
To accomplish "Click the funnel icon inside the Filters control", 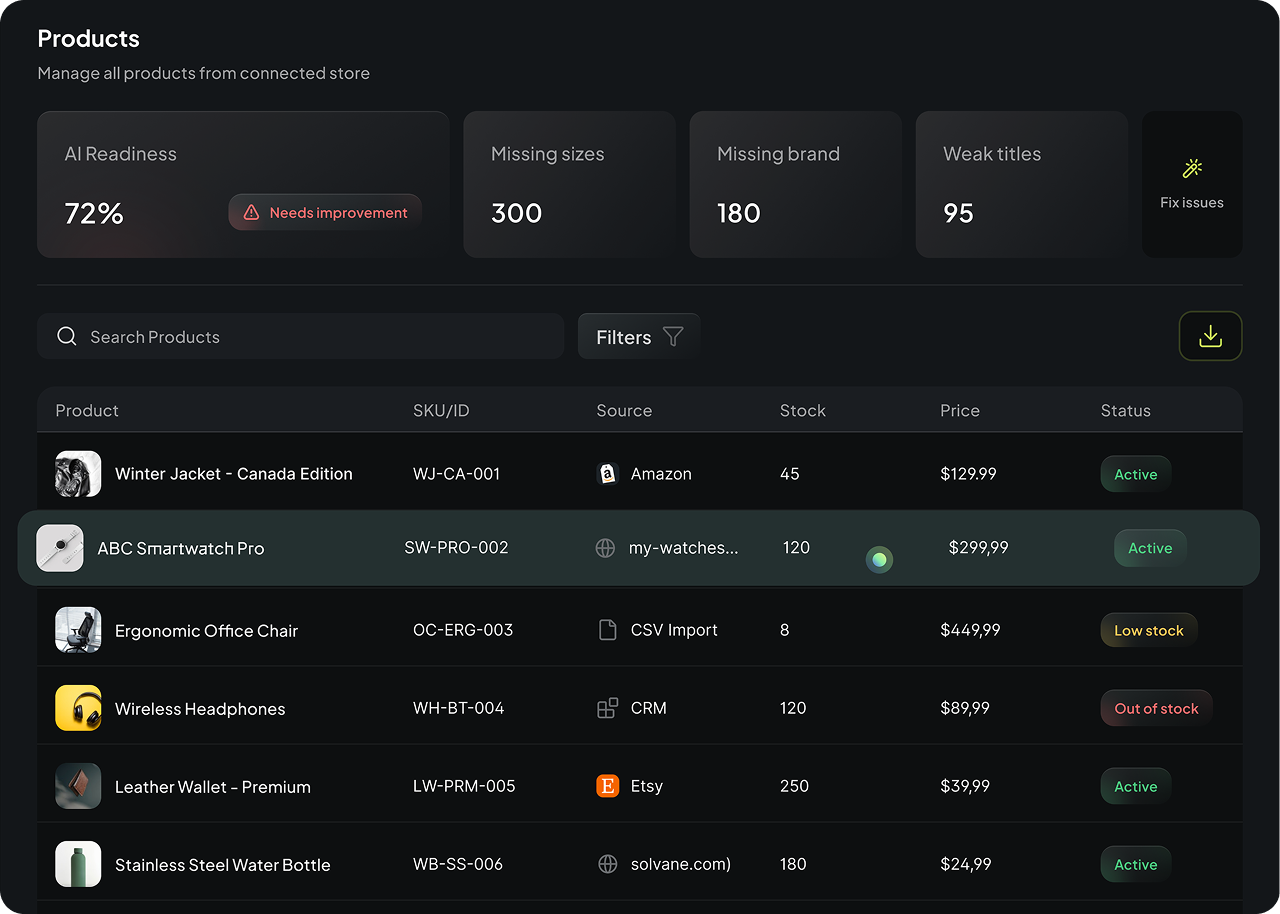I will [x=675, y=336].
